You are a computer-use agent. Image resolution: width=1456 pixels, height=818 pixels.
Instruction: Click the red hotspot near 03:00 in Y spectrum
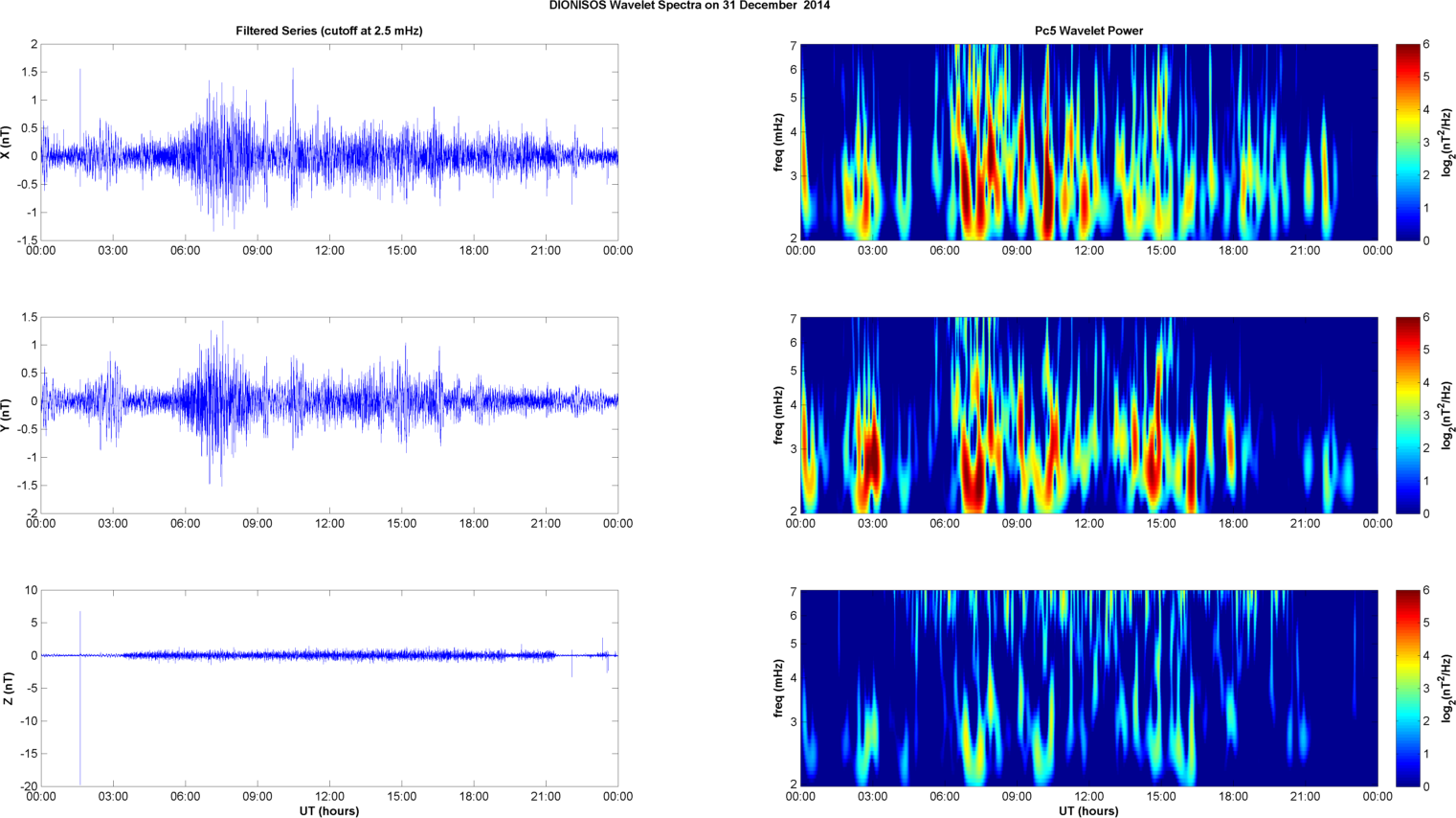click(x=870, y=460)
